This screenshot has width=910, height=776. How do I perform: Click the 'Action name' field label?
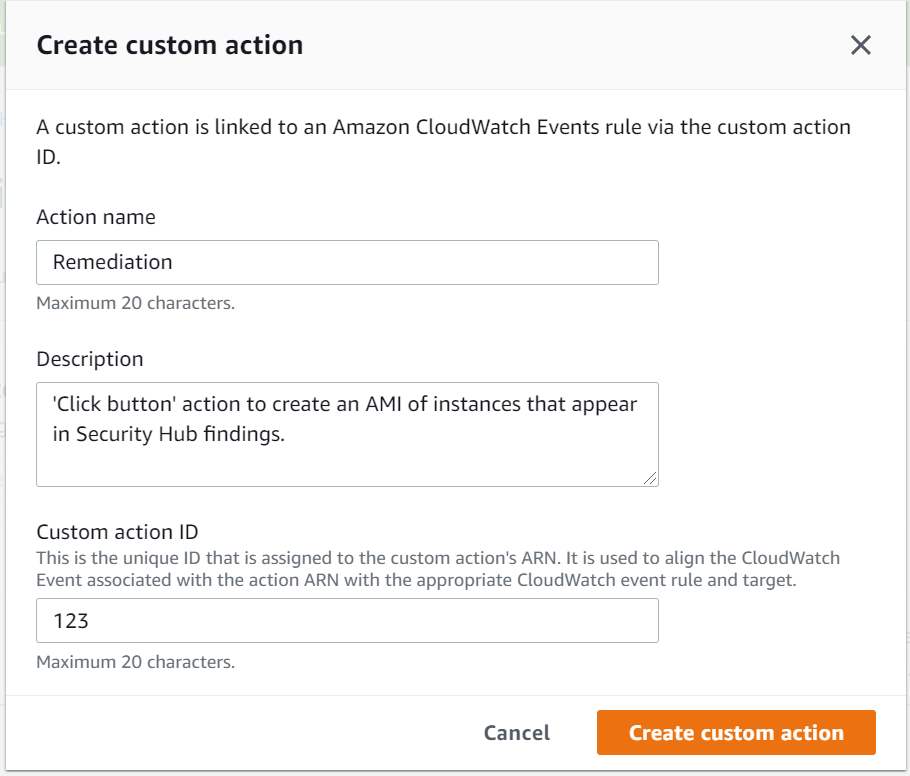(x=96, y=217)
